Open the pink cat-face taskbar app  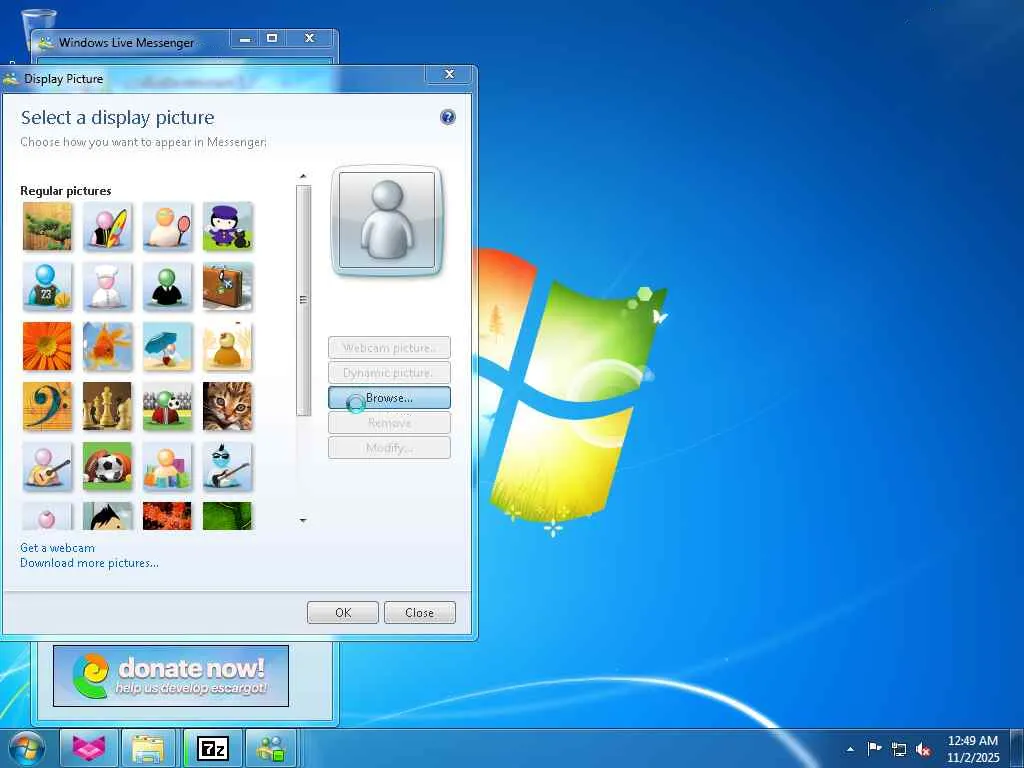(89, 748)
